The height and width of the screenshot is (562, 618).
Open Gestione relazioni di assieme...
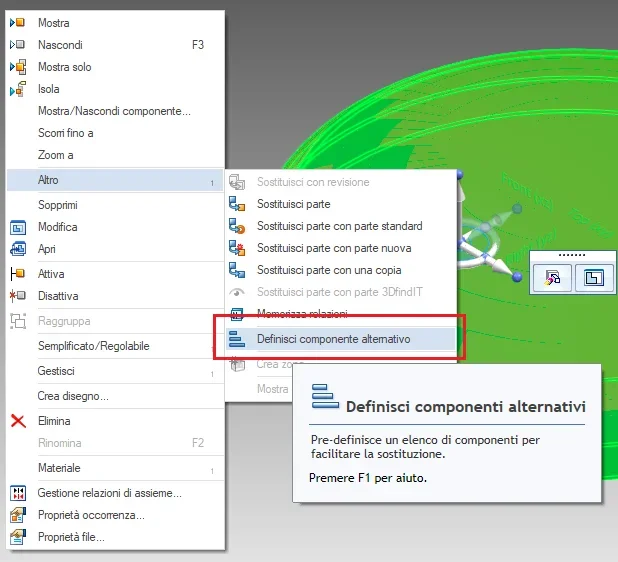[109, 493]
